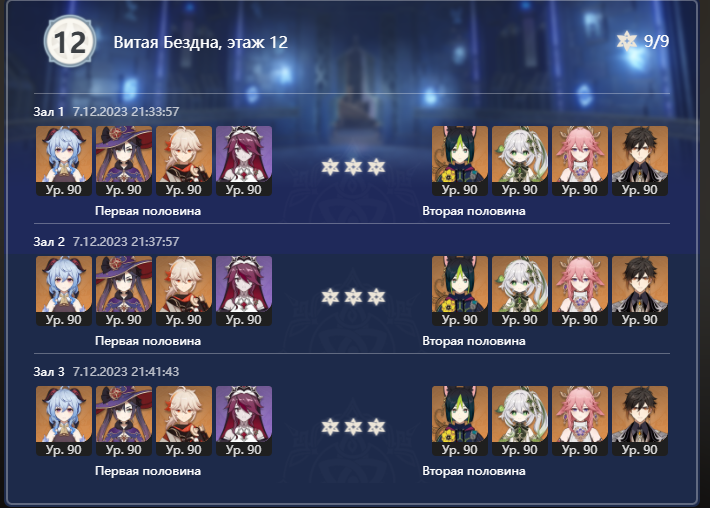Click Zhongli portrait in Зал 2
710x508 pixels.
click(x=640, y=291)
